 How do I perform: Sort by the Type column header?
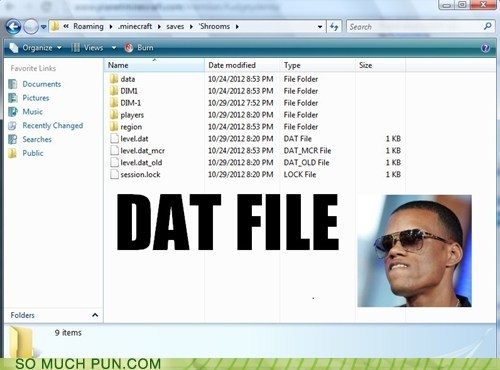pyautogui.click(x=317, y=65)
